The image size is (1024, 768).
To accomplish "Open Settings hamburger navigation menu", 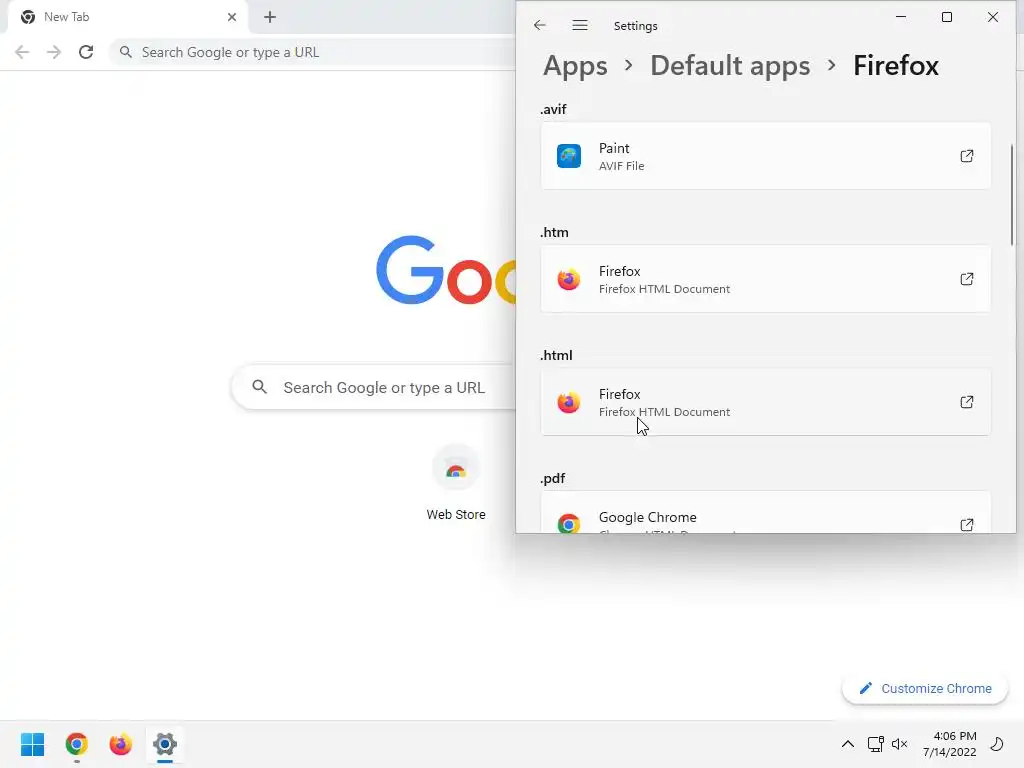I will [x=580, y=25].
